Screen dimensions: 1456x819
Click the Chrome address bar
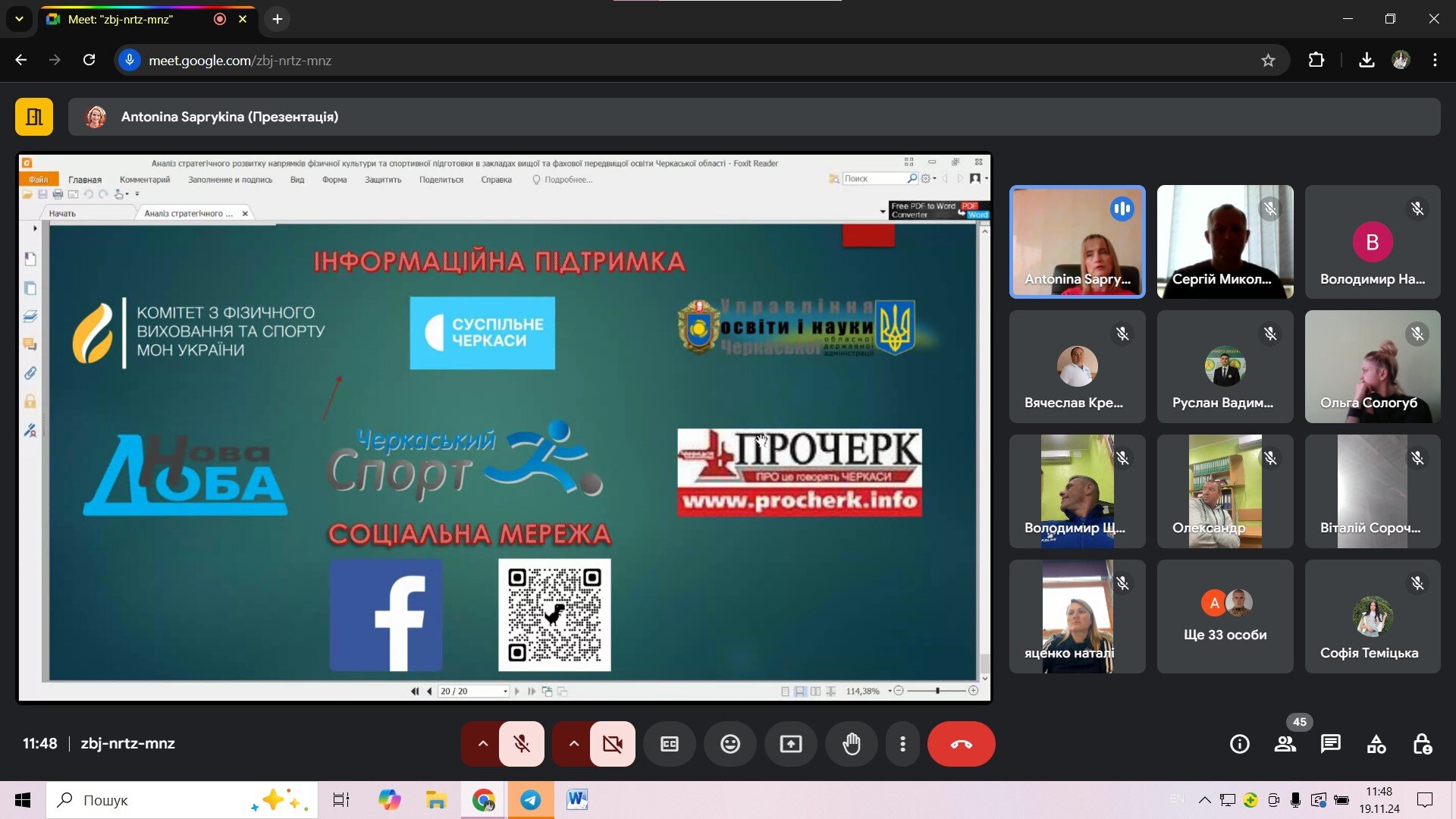click(701, 61)
